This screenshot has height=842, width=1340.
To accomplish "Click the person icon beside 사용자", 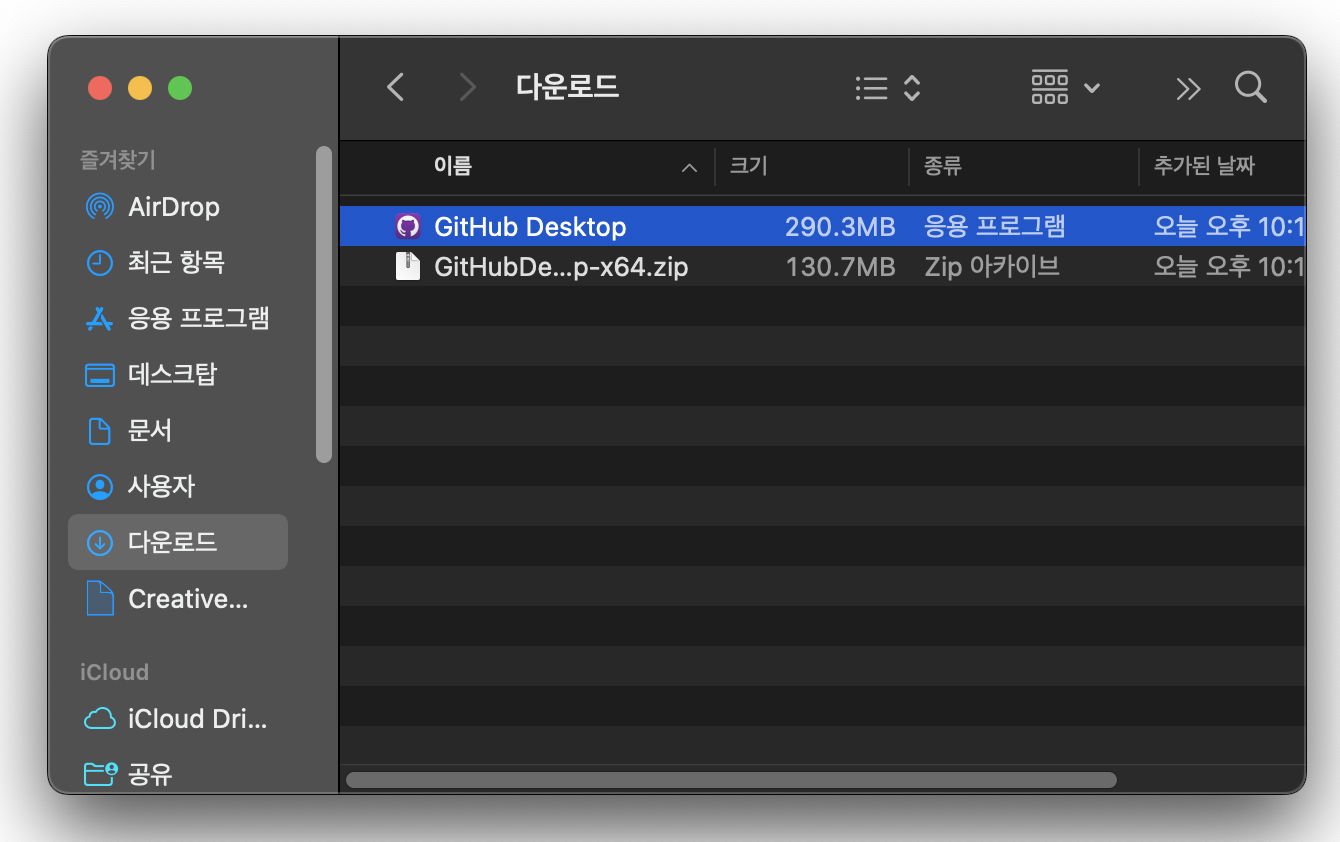I will (99, 487).
